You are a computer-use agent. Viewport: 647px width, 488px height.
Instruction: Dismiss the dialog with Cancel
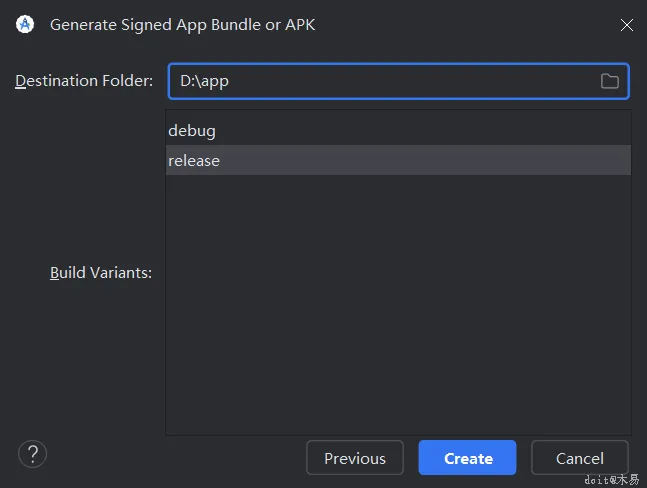point(579,458)
